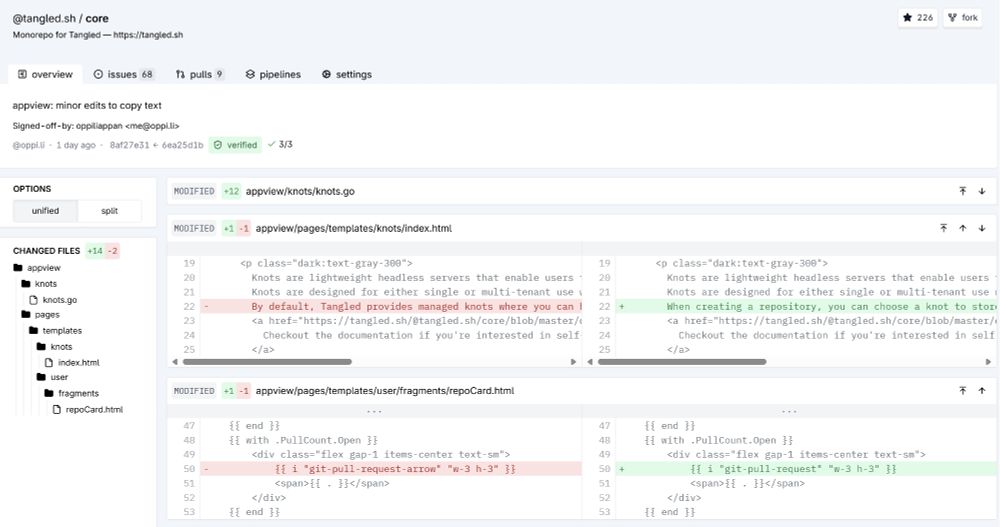This screenshot has width=1000, height=527.
Task: Select the user folder in the tree
Action: tap(52, 377)
